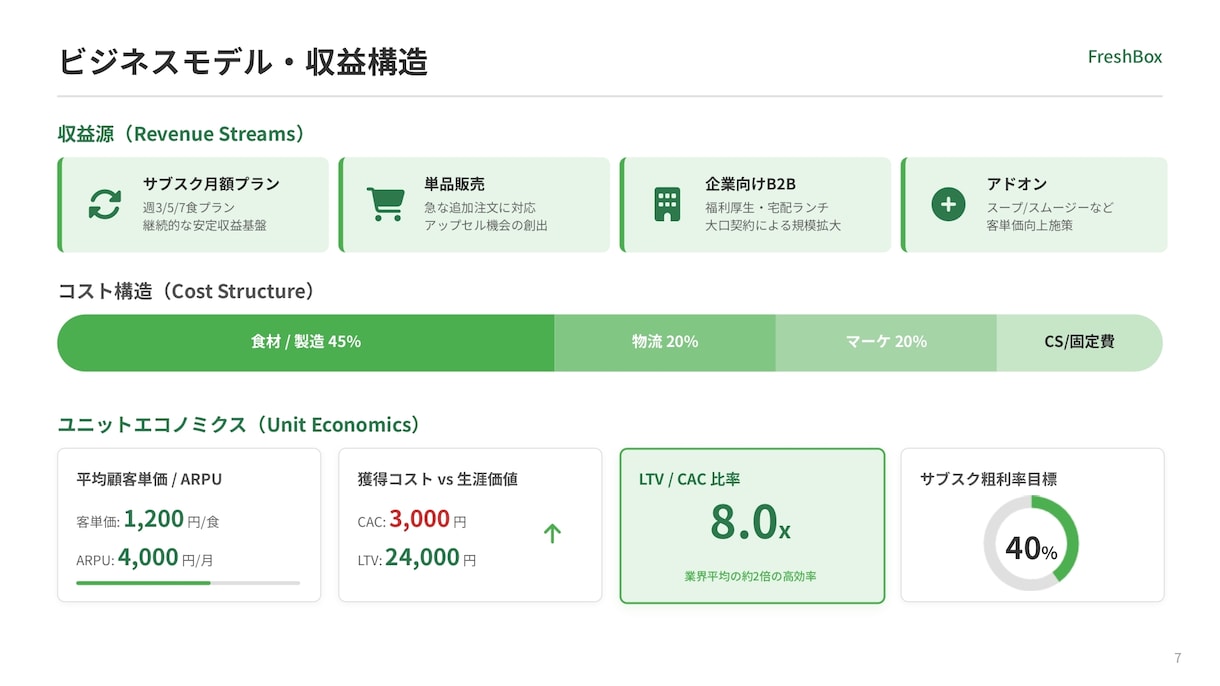Click the LTV / CAC 比率 card title

(690, 479)
